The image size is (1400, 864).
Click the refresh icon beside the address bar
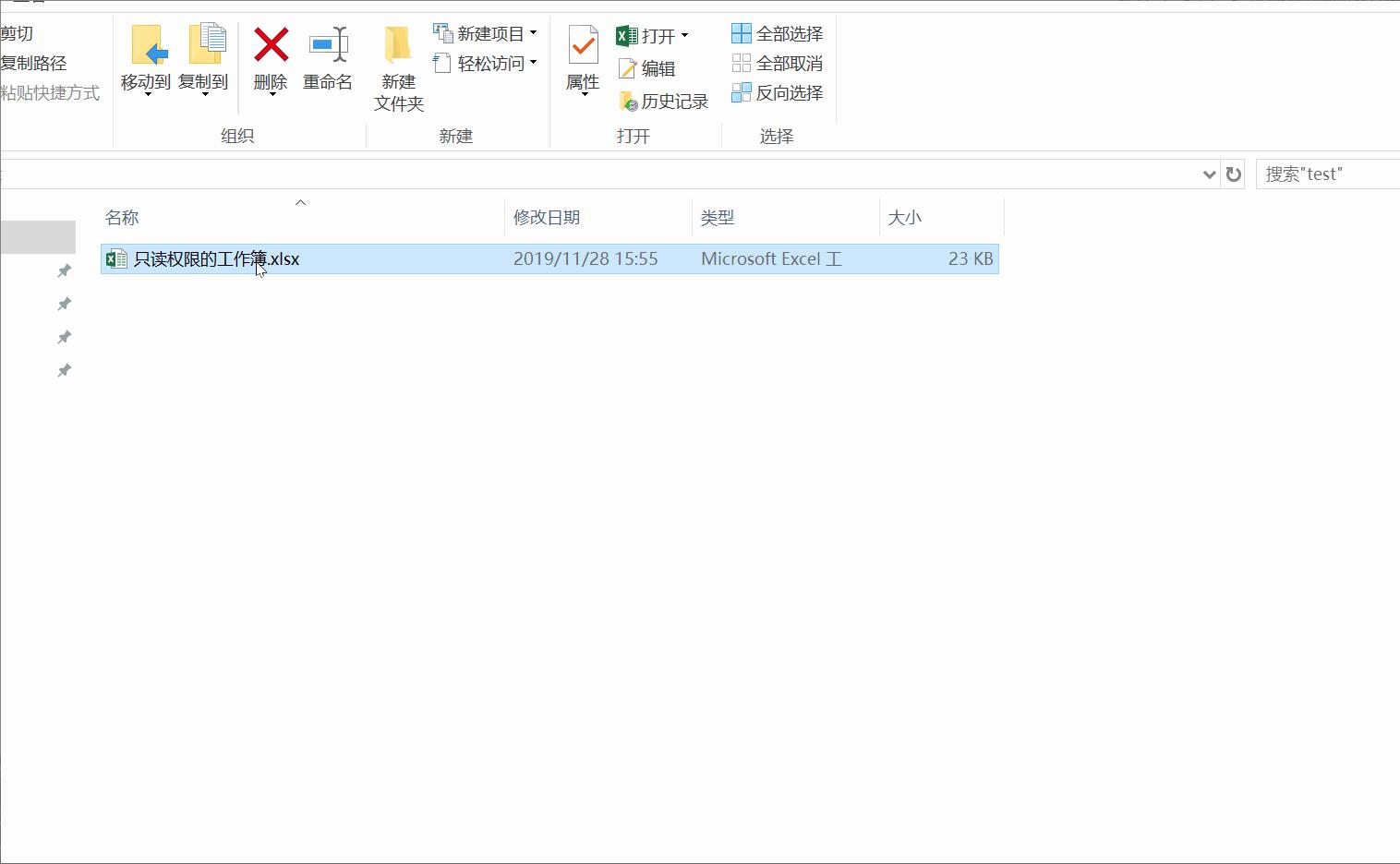coord(1233,174)
